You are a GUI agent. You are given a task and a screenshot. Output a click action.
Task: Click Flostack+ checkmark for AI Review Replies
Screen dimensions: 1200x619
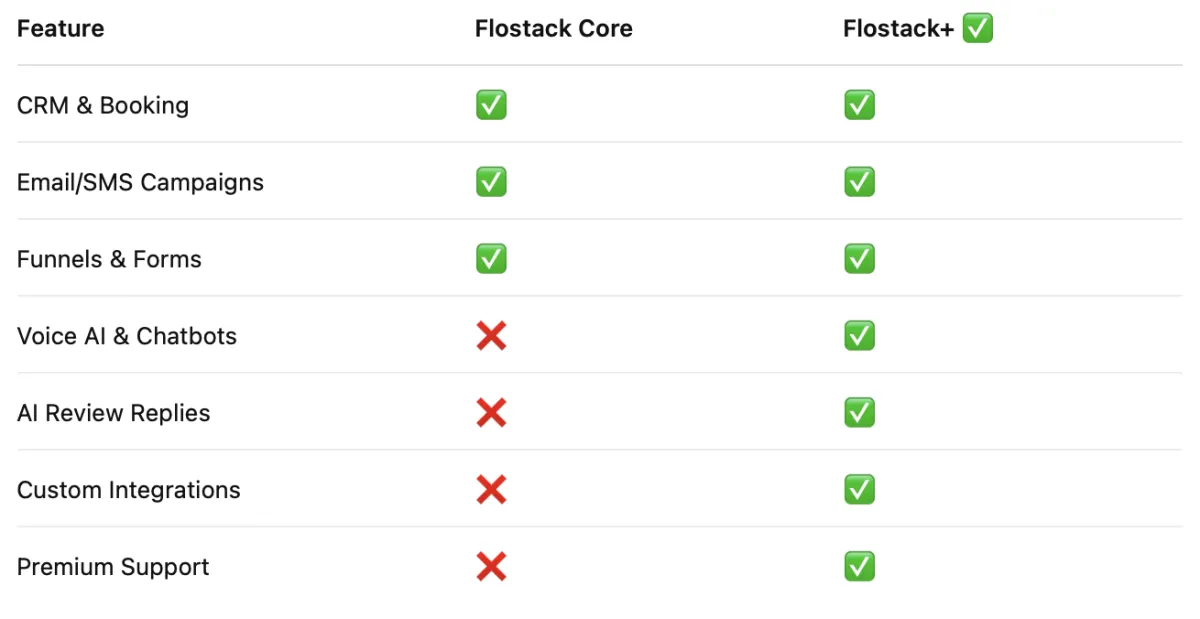(859, 413)
